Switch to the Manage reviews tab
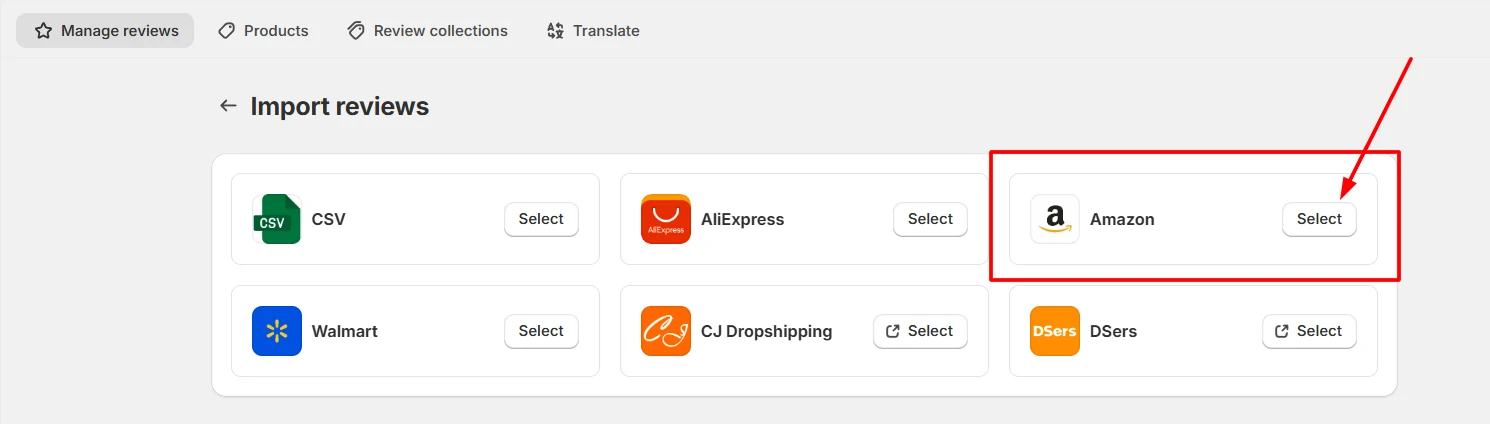This screenshot has height=424, width=1490. 106,31
